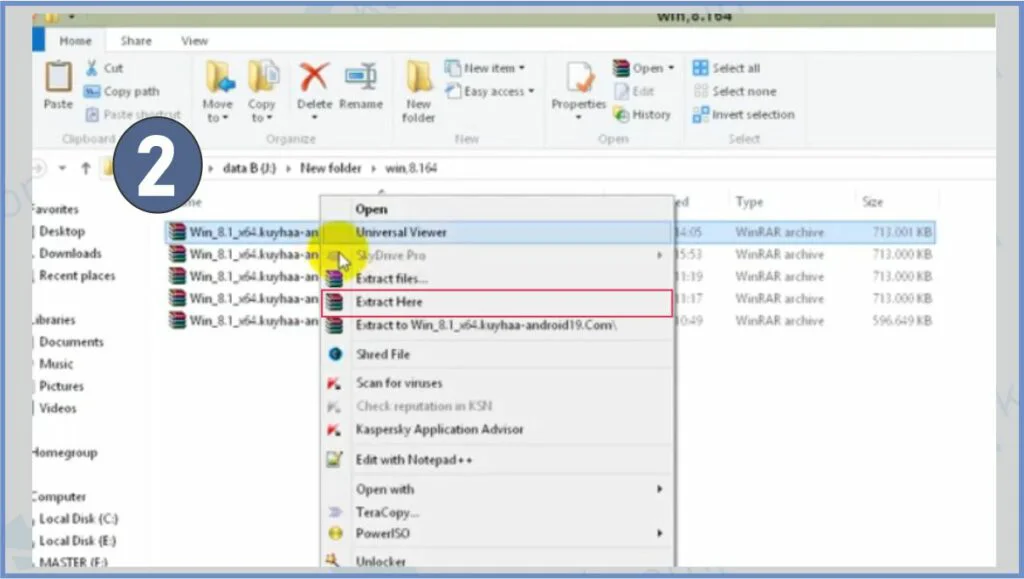Click Invert selection button

point(752,115)
